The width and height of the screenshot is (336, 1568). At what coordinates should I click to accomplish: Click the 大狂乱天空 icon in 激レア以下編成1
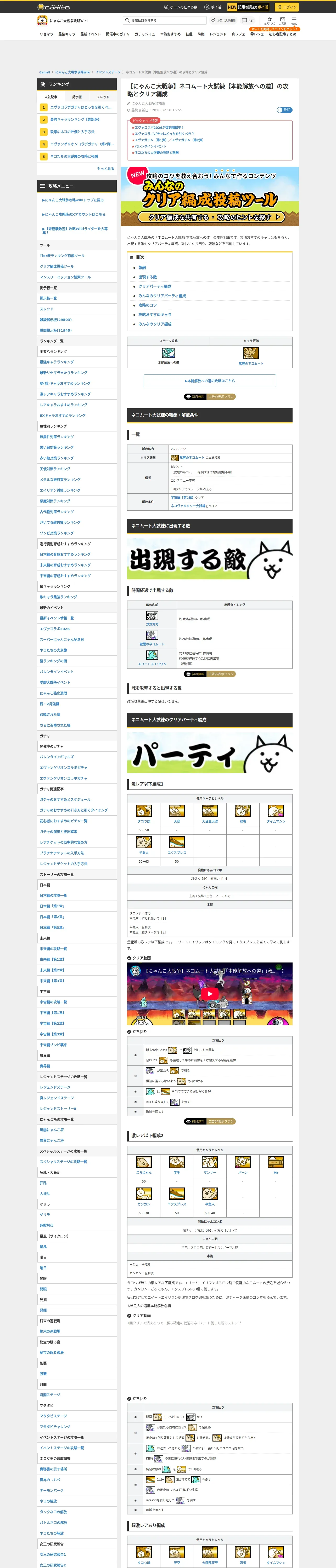pyautogui.click(x=210, y=811)
